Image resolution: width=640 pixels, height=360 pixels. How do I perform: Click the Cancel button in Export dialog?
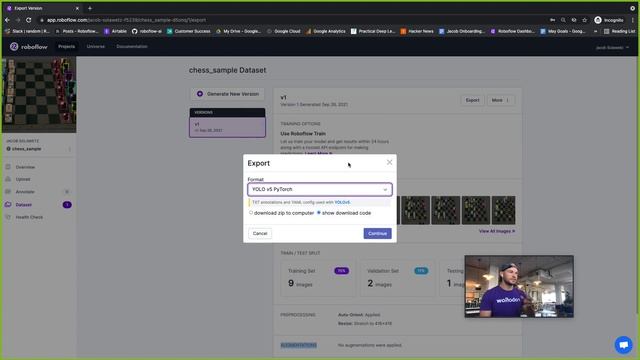click(260, 233)
